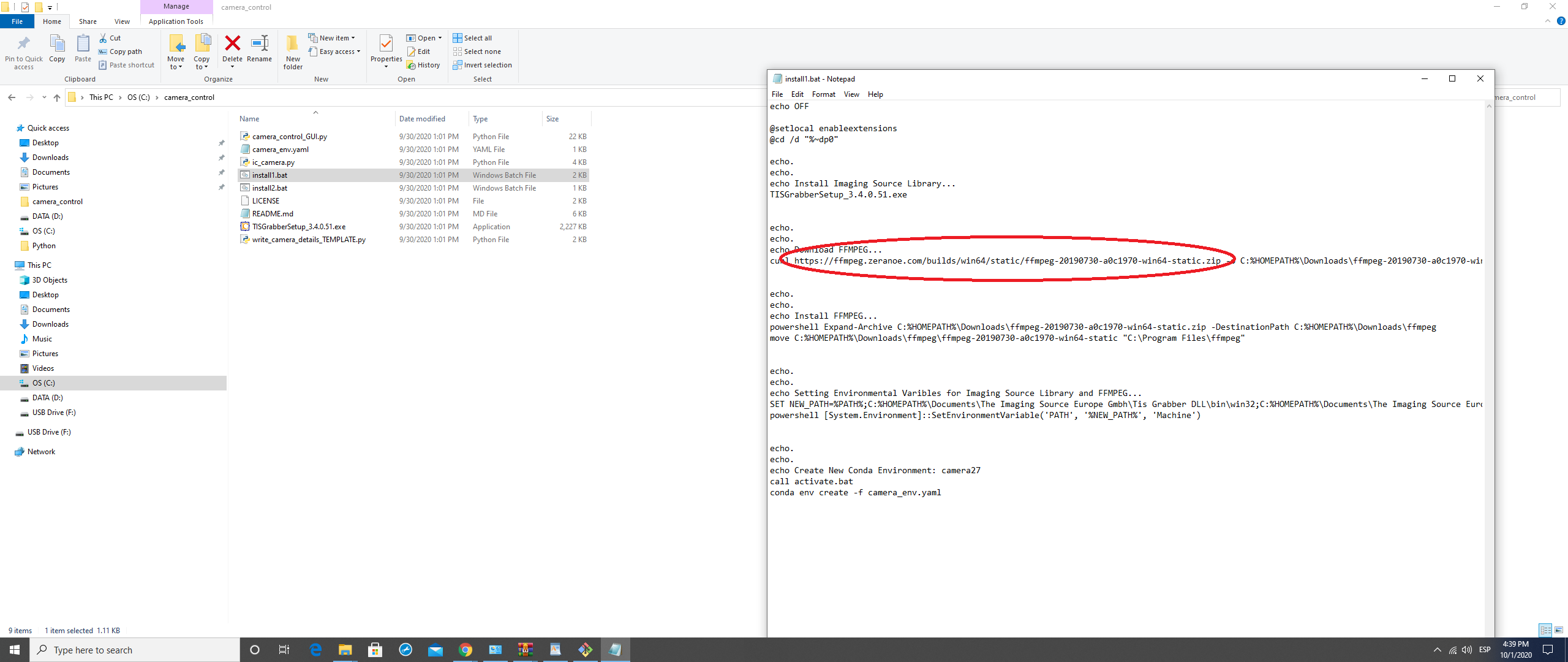Select the install2.bat file in the list

[x=270, y=188]
